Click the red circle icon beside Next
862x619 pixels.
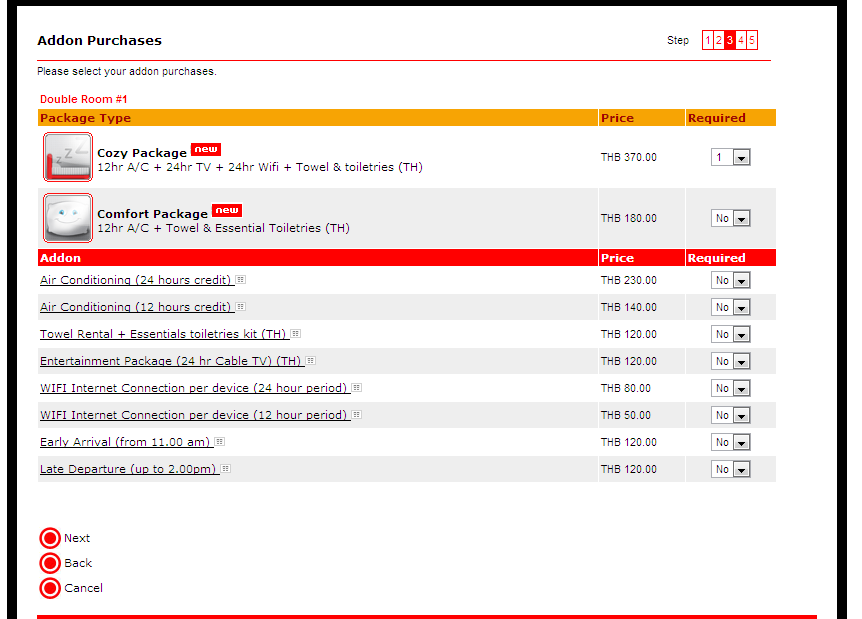click(x=50, y=538)
